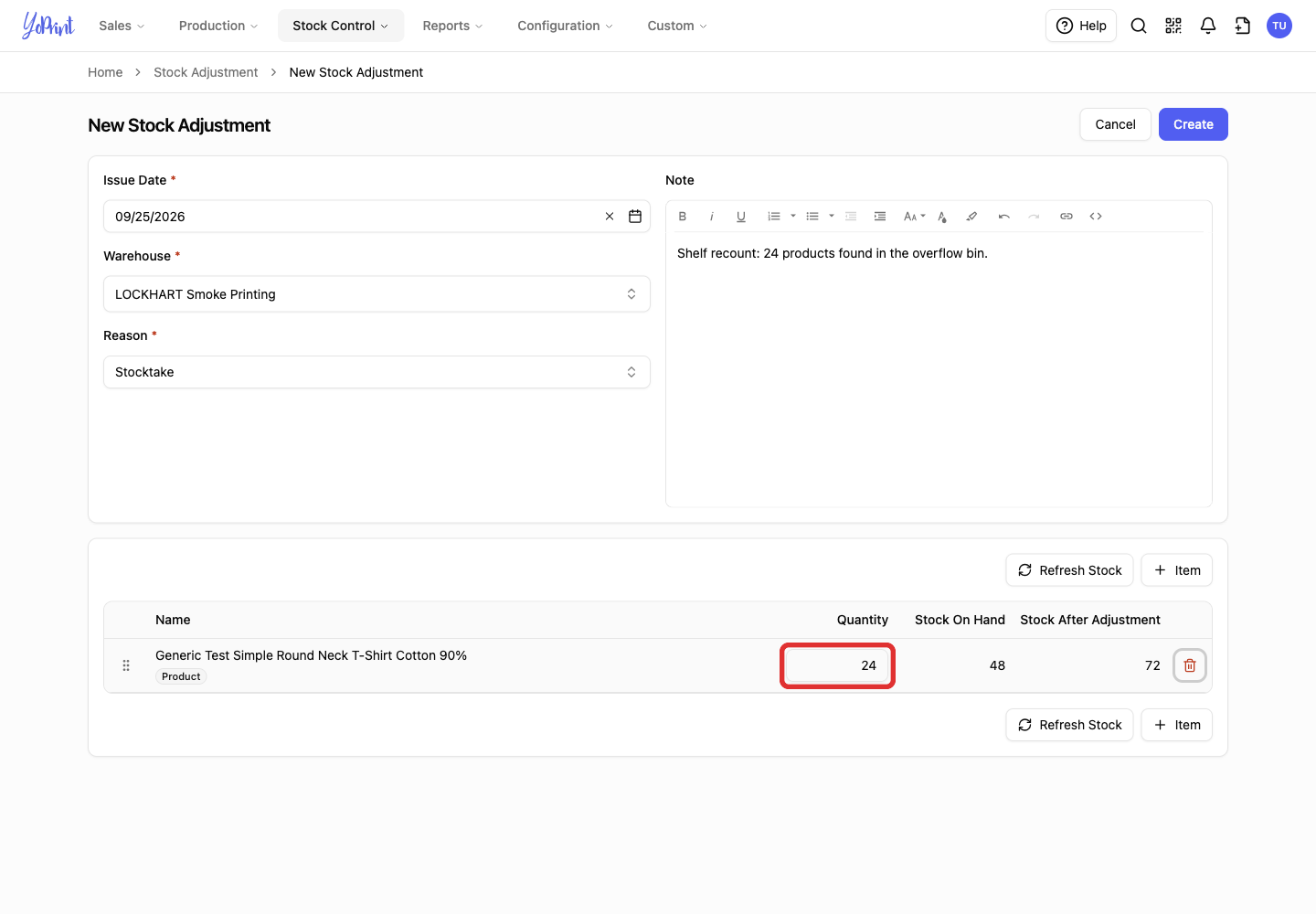Open the Custom menu

(x=677, y=26)
